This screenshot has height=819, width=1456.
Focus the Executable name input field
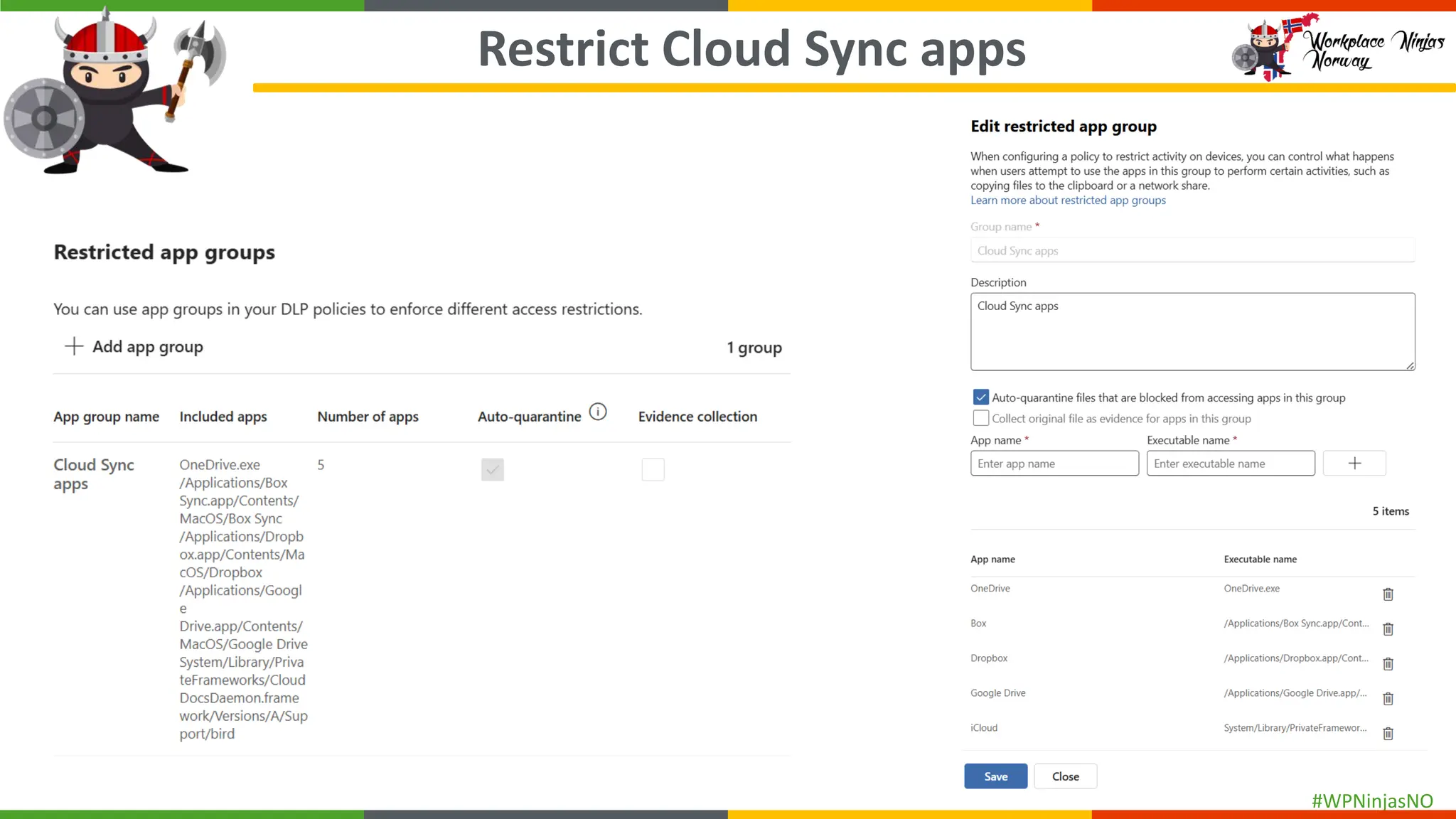click(1231, 464)
